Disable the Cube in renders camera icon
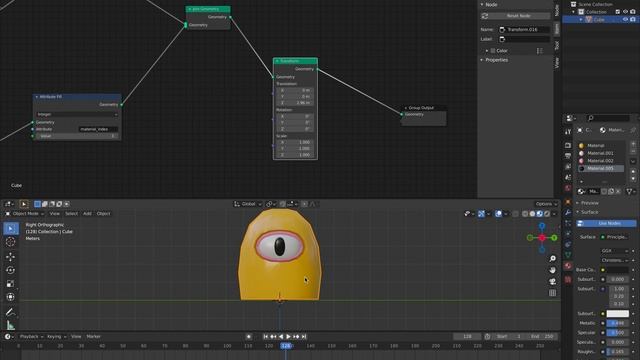 coord(633,19)
